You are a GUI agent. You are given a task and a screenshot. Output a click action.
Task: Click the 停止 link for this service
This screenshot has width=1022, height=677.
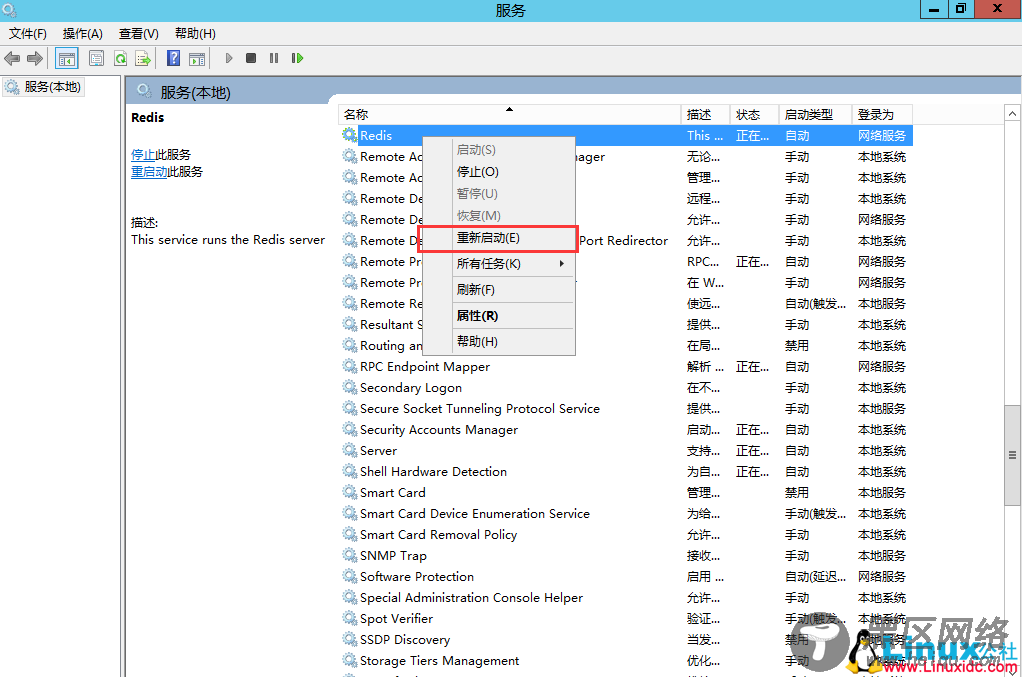pyautogui.click(x=143, y=154)
